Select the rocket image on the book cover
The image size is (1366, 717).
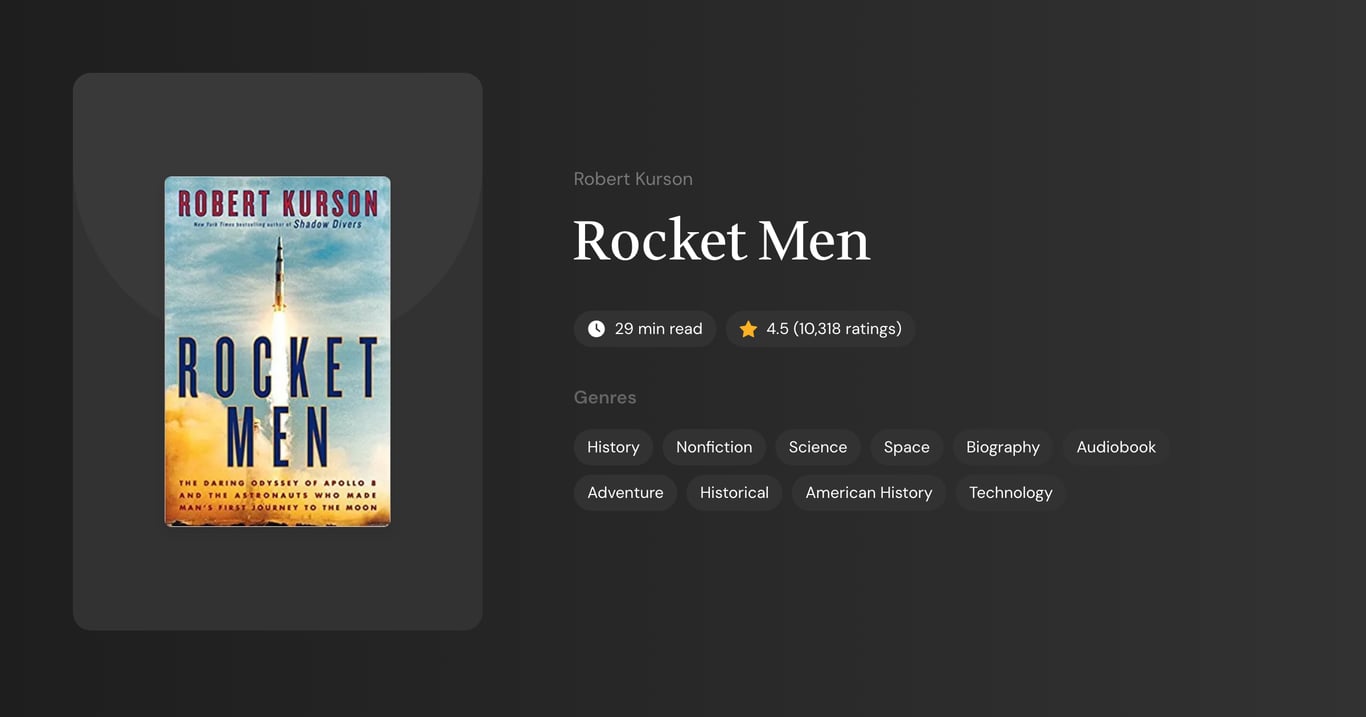coord(278,280)
